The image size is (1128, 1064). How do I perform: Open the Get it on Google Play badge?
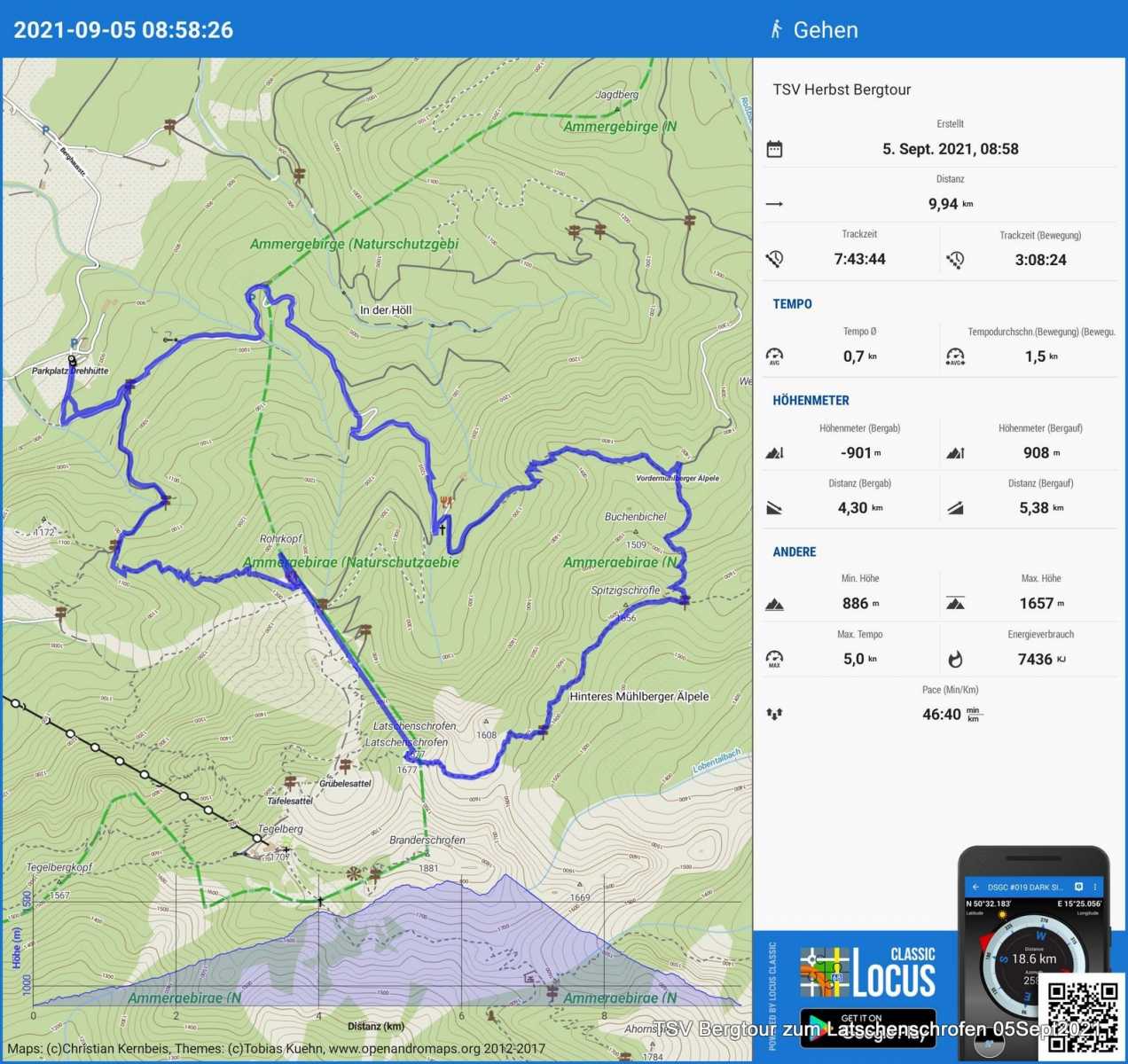coord(868,1028)
